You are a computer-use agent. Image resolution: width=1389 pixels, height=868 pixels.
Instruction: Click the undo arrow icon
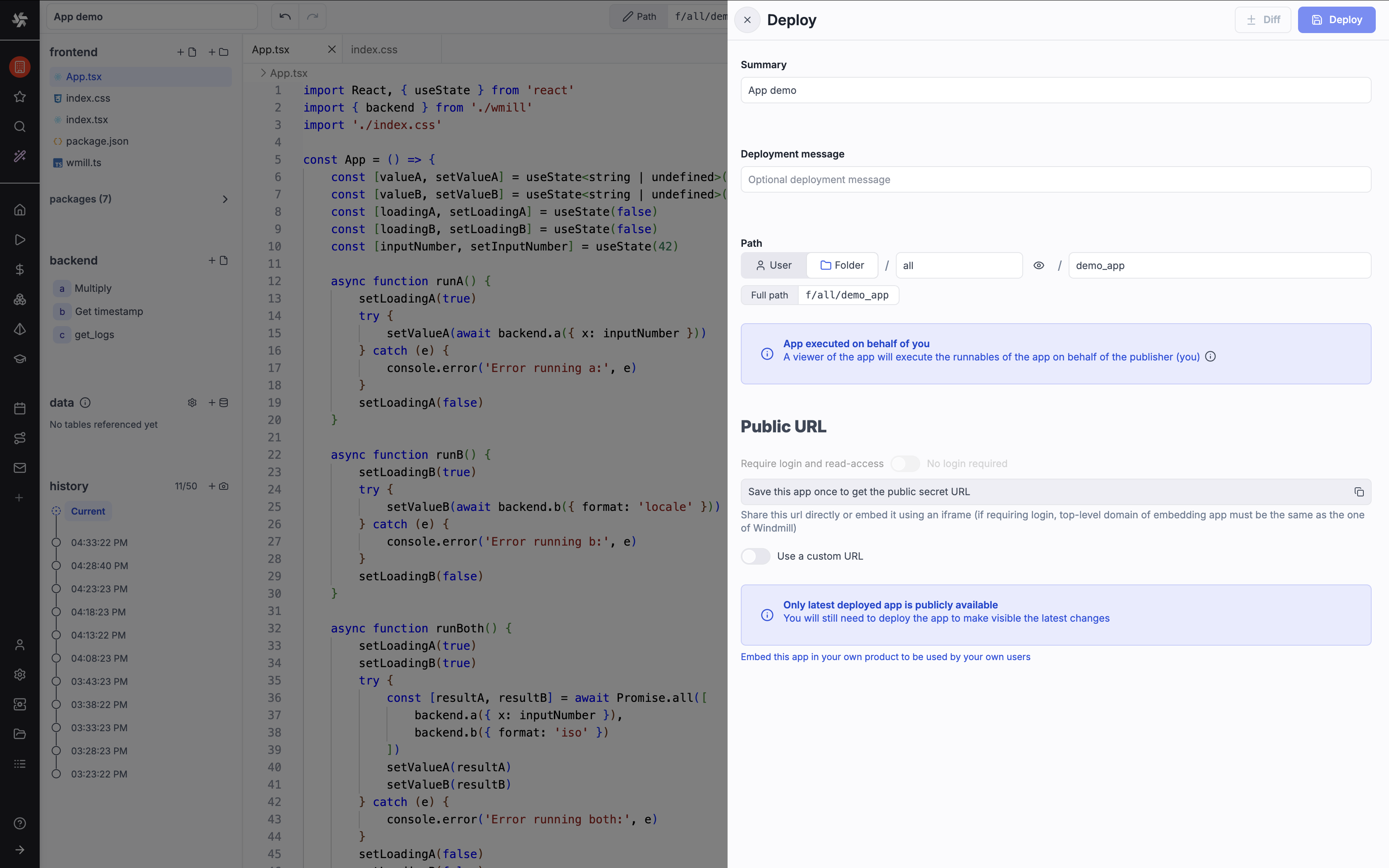tap(285, 17)
